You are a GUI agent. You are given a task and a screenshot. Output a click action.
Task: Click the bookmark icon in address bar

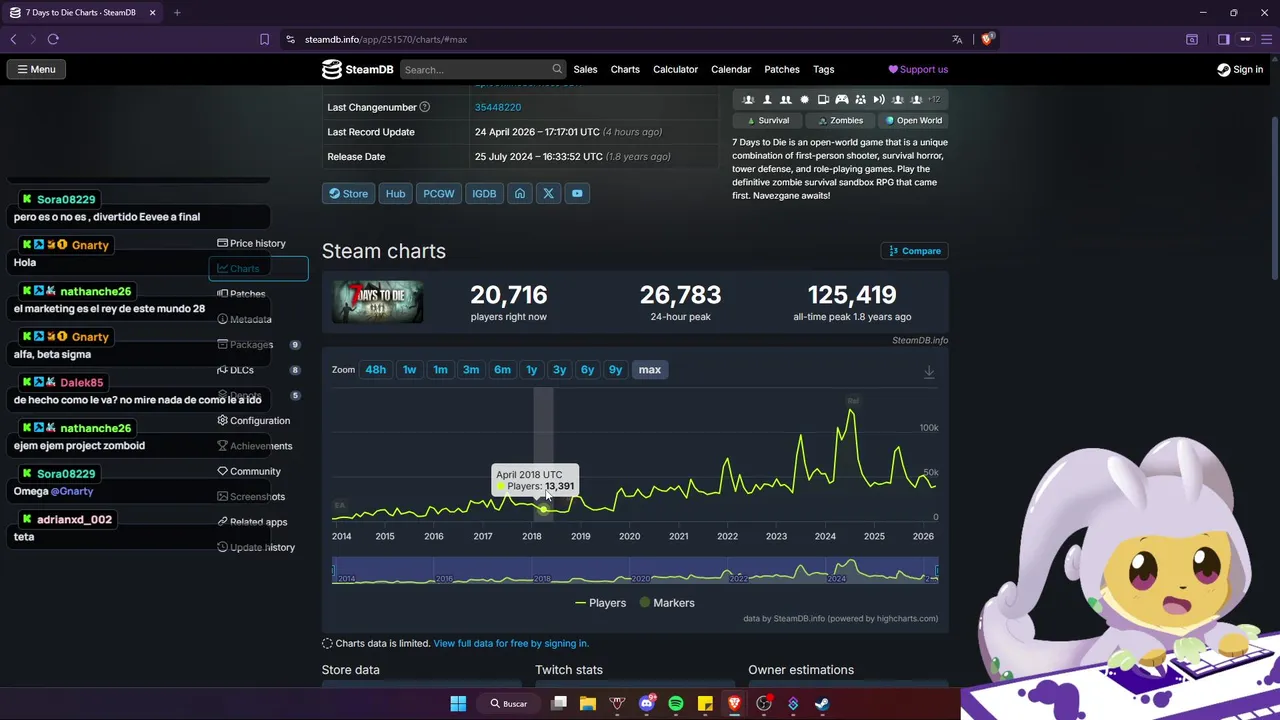click(x=264, y=39)
